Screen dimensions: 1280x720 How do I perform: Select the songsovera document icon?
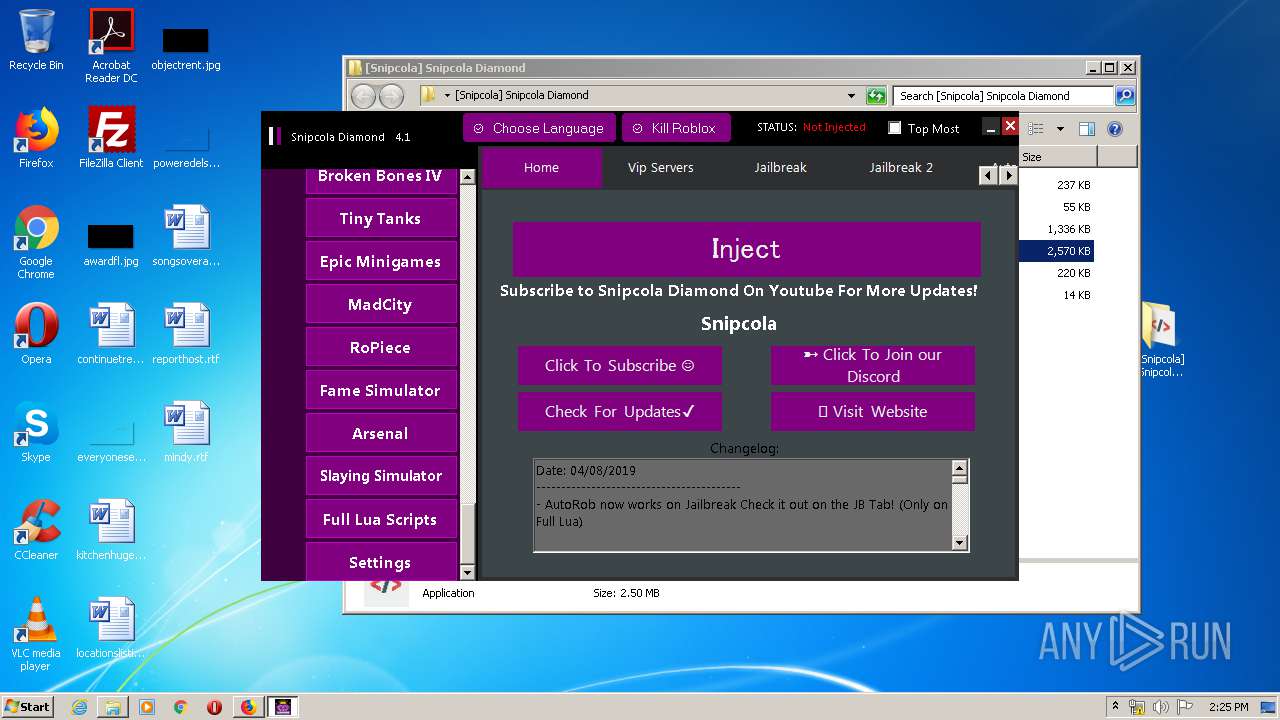pyautogui.click(x=186, y=236)
